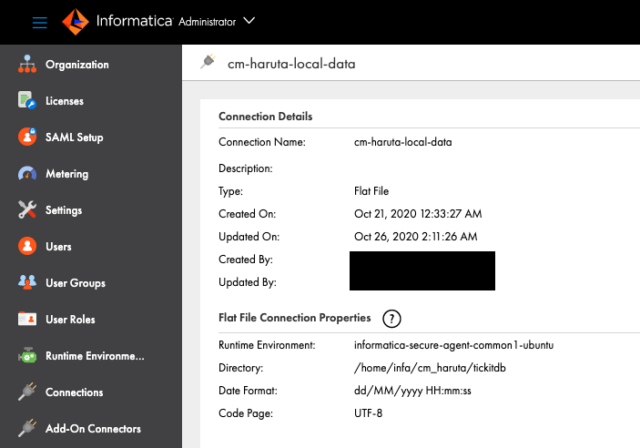Click the connection plug icon in header

[208, 63]
